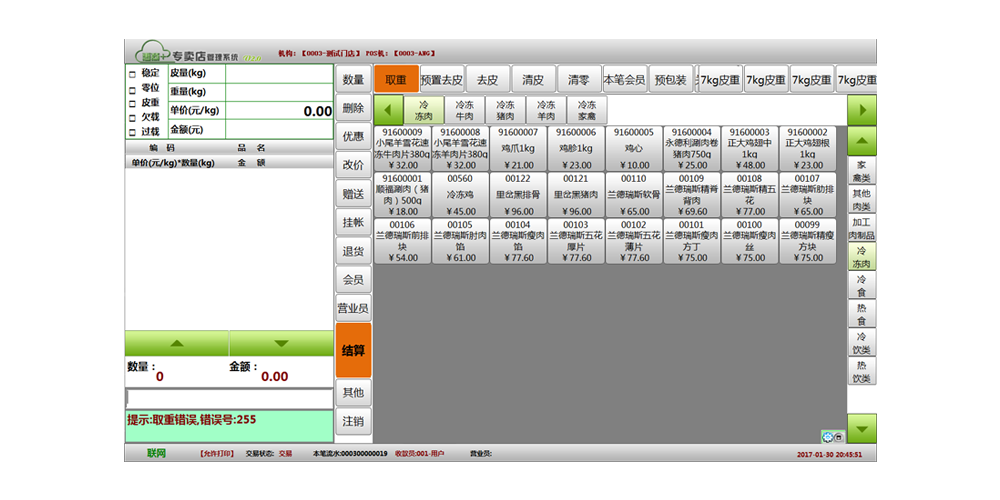The width and height of the screenshot is (1000, 500).
Task: Click the 改价 price change button
Action: 353,165
